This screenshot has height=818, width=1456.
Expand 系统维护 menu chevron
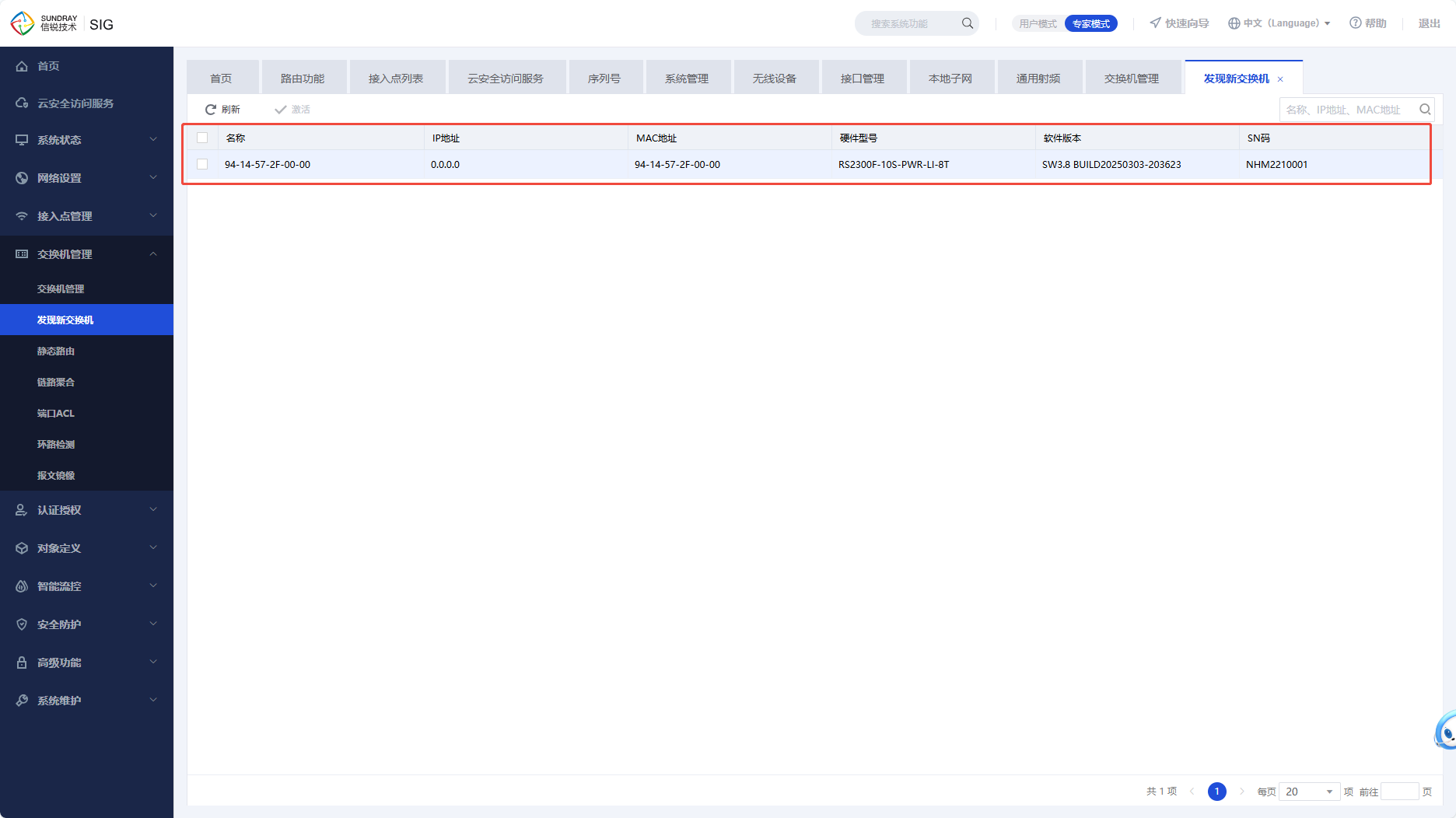pyautogui.click(x=153, y=700)
